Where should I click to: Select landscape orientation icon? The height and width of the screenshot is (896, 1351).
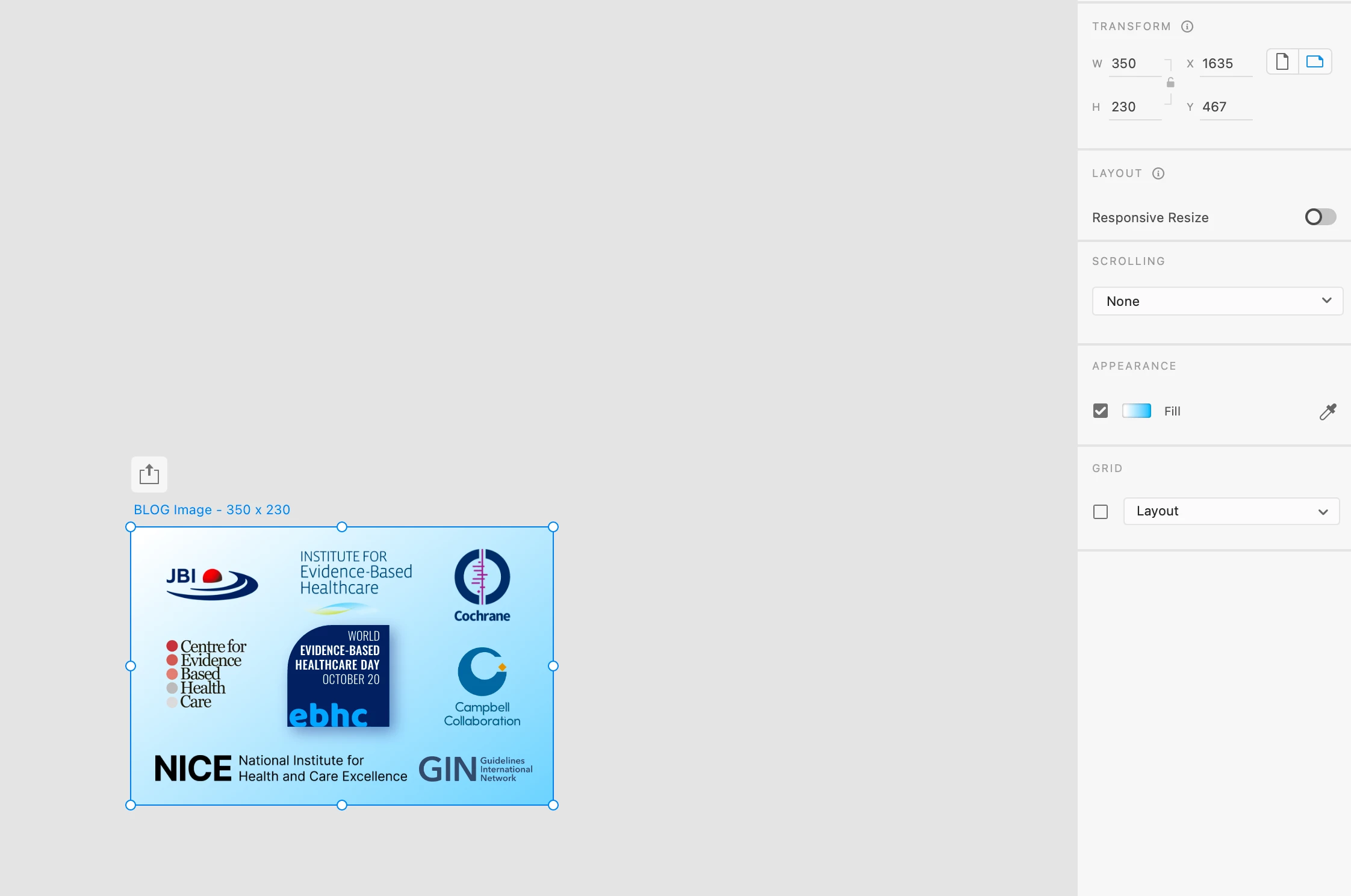tap(1315, 62)
